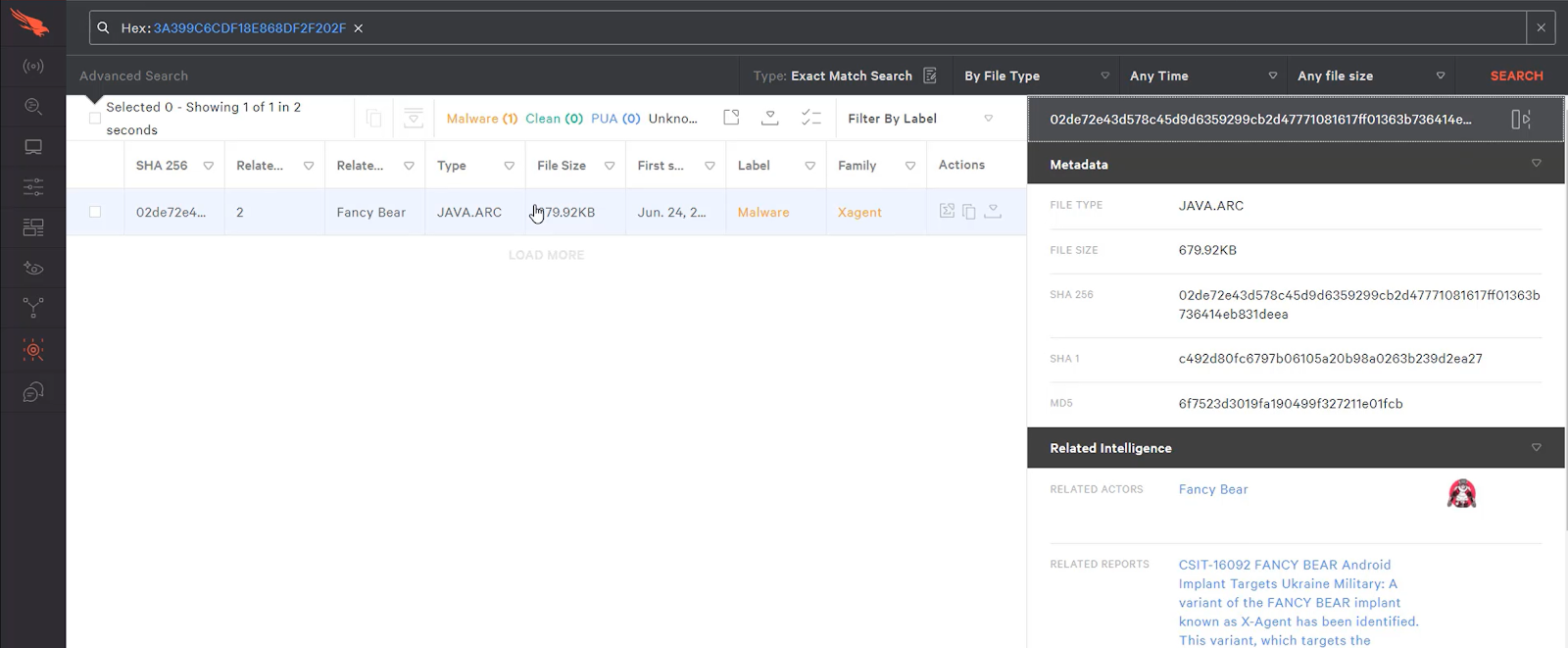Viewport: 1568px width, 648px height.
Task: Open the Activity broadcast sidebar icon
Action: (33, 67)
